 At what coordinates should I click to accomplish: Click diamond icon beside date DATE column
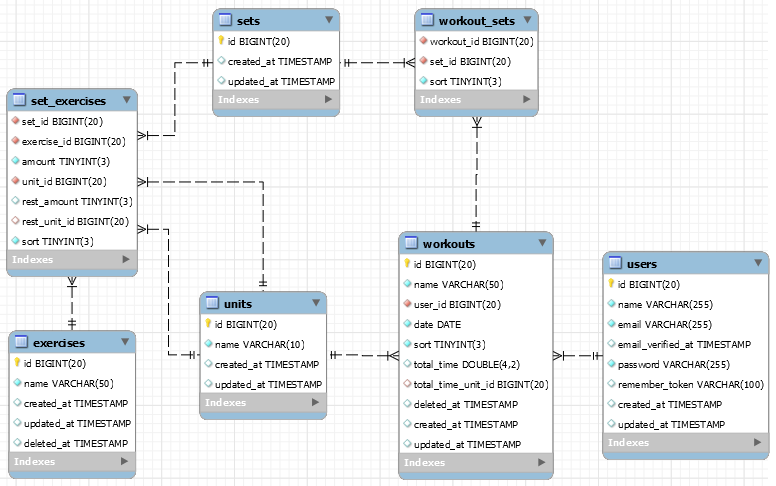pyautogui.click(x=407, y=324)
